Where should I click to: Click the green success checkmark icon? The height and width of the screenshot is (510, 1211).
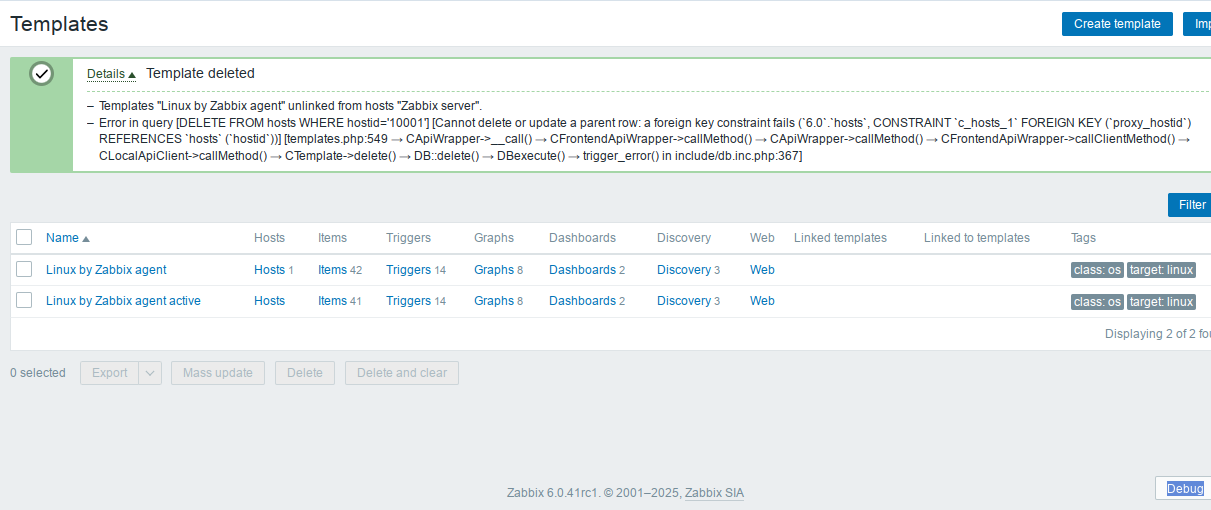click(41, 74)
